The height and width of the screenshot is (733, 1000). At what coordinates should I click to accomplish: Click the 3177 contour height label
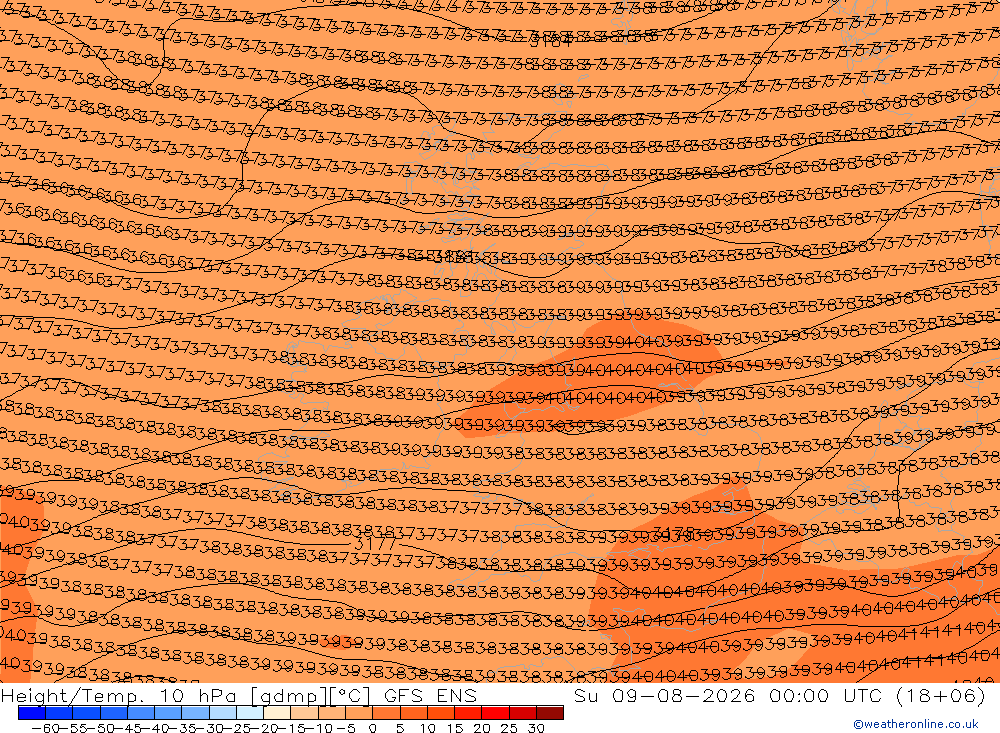(x=374, y=544)
